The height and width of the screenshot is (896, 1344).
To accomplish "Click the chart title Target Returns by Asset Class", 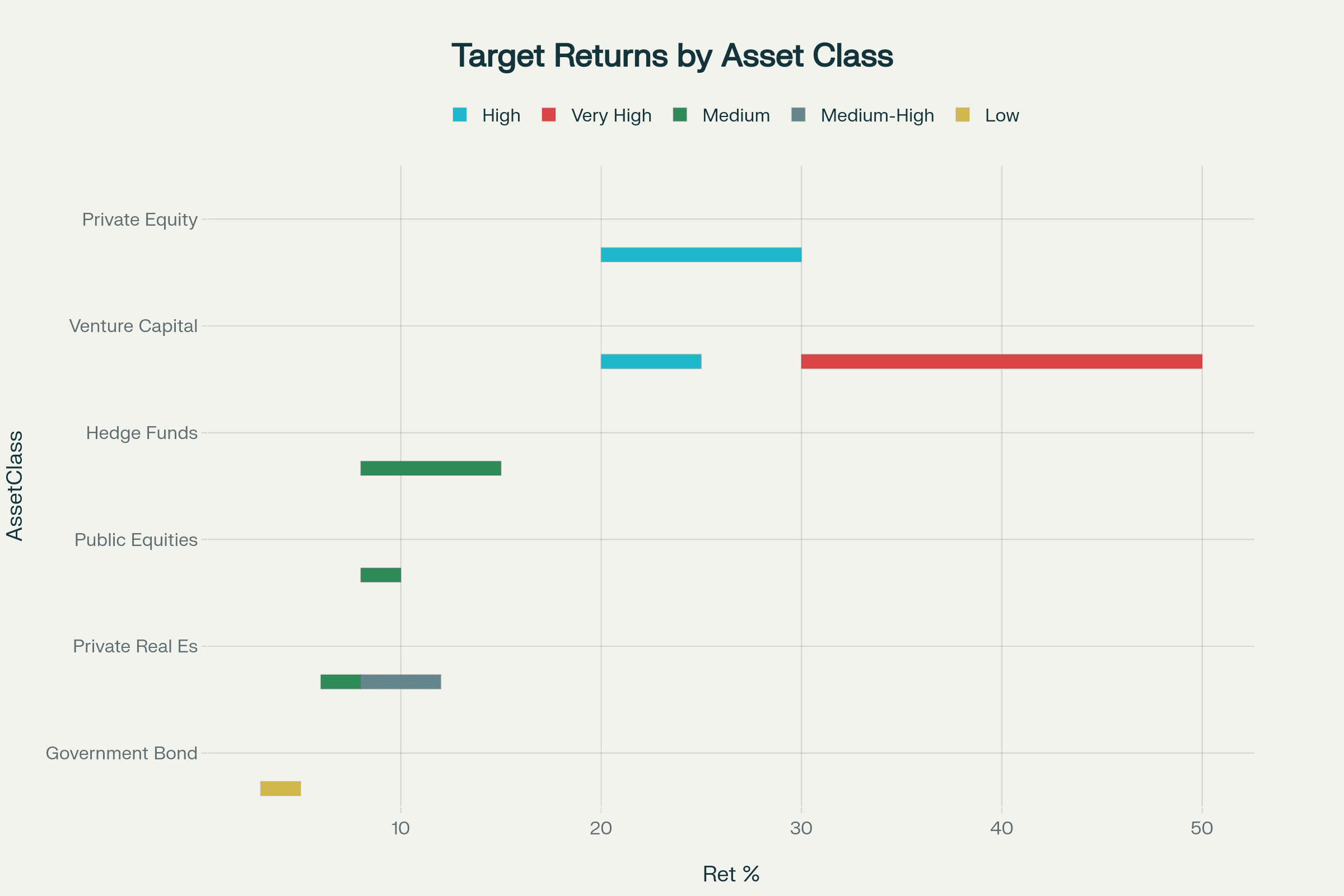I will pos(672,56).
